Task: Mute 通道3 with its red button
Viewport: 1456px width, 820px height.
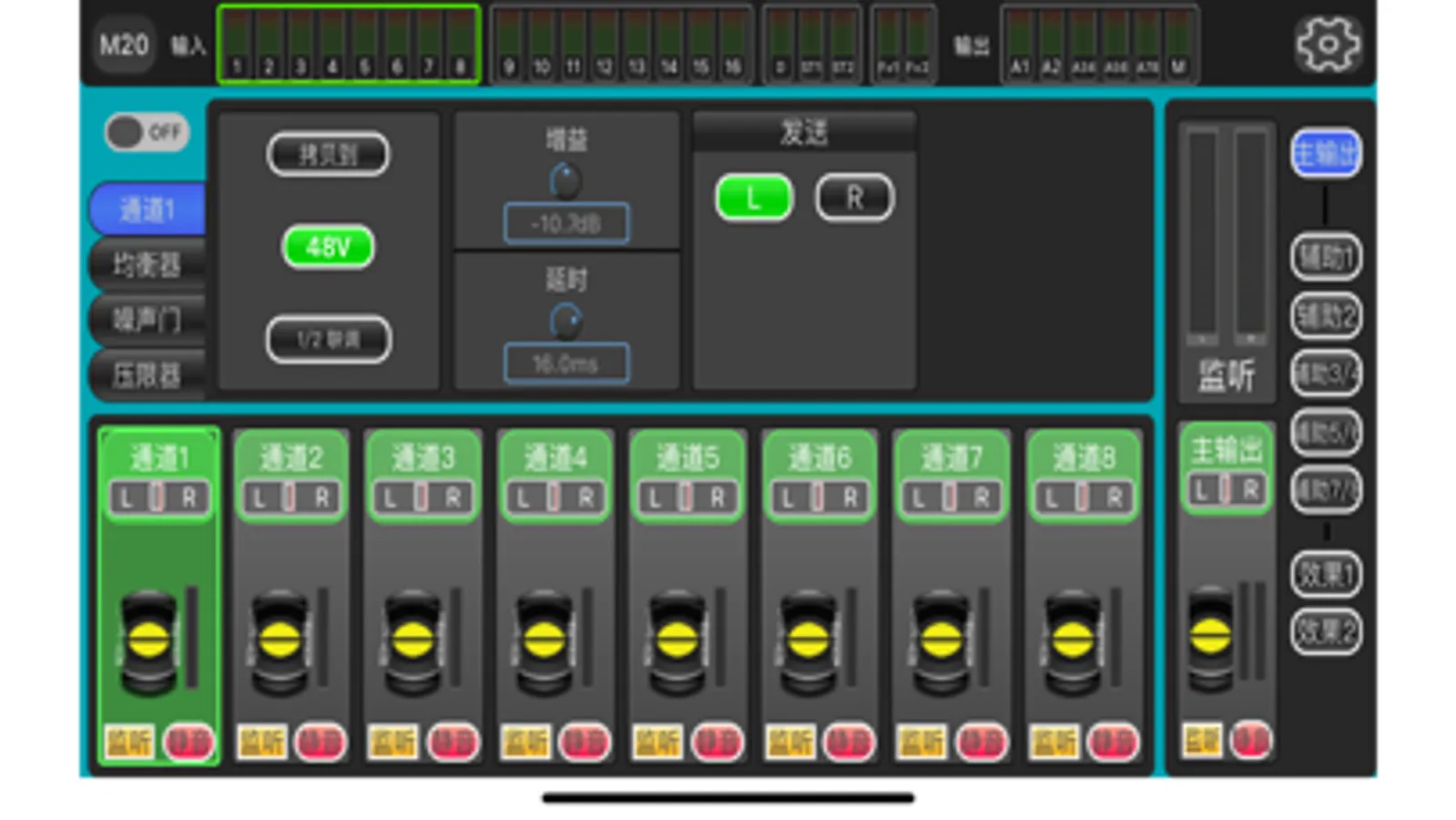Action: click(x=452, y=743)
